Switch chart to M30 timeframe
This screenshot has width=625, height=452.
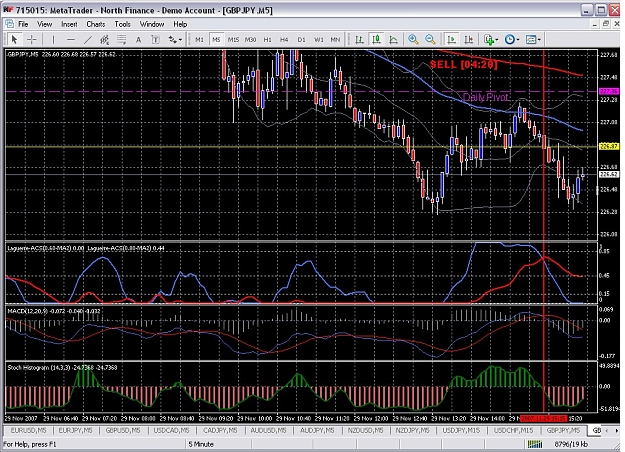pos(250,39)
